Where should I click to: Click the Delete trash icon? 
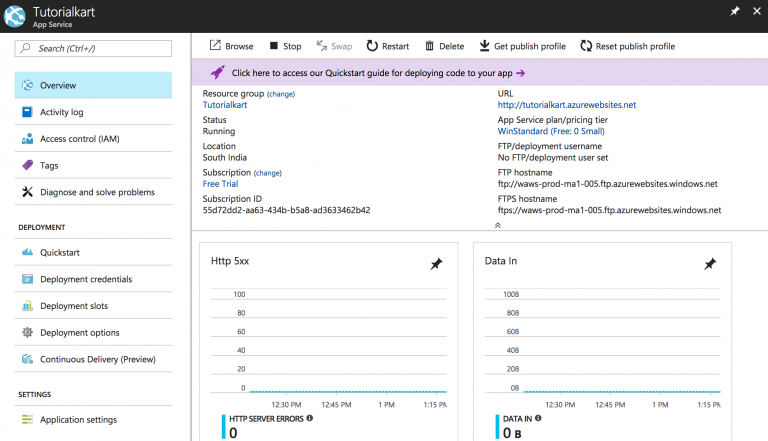[x=430, y=46]
